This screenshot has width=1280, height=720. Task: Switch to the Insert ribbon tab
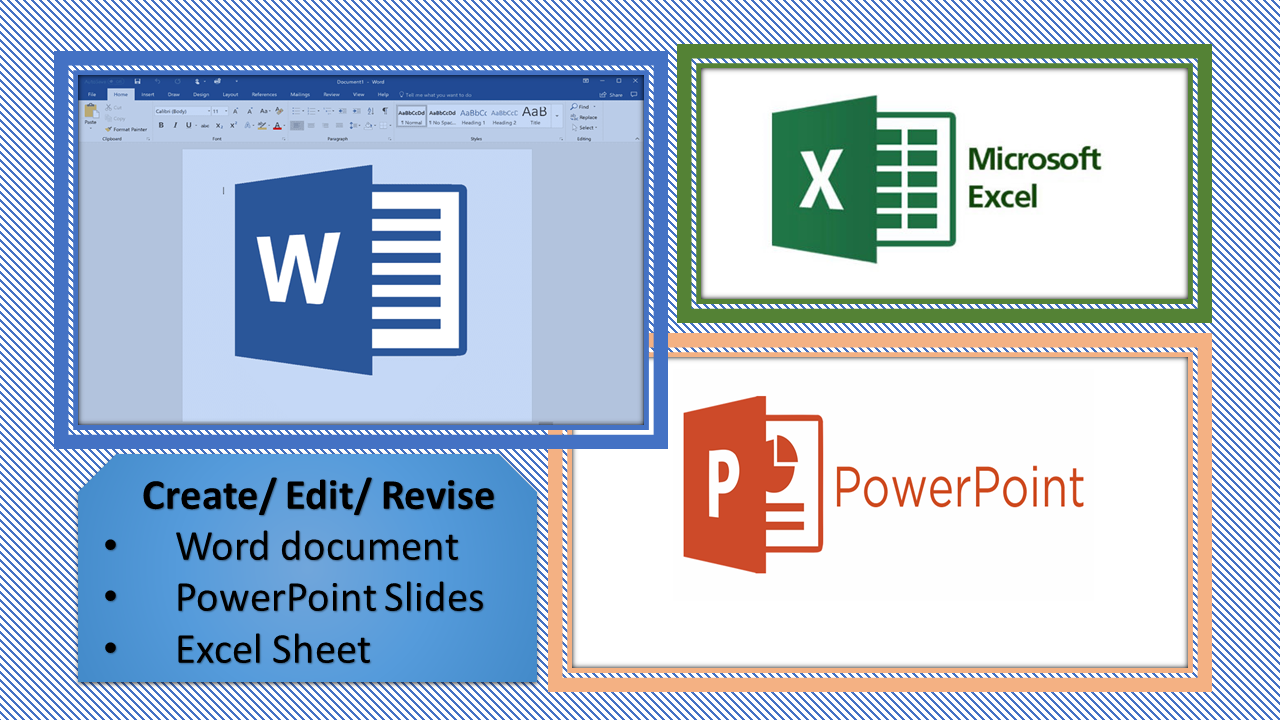tap(148, 94)
